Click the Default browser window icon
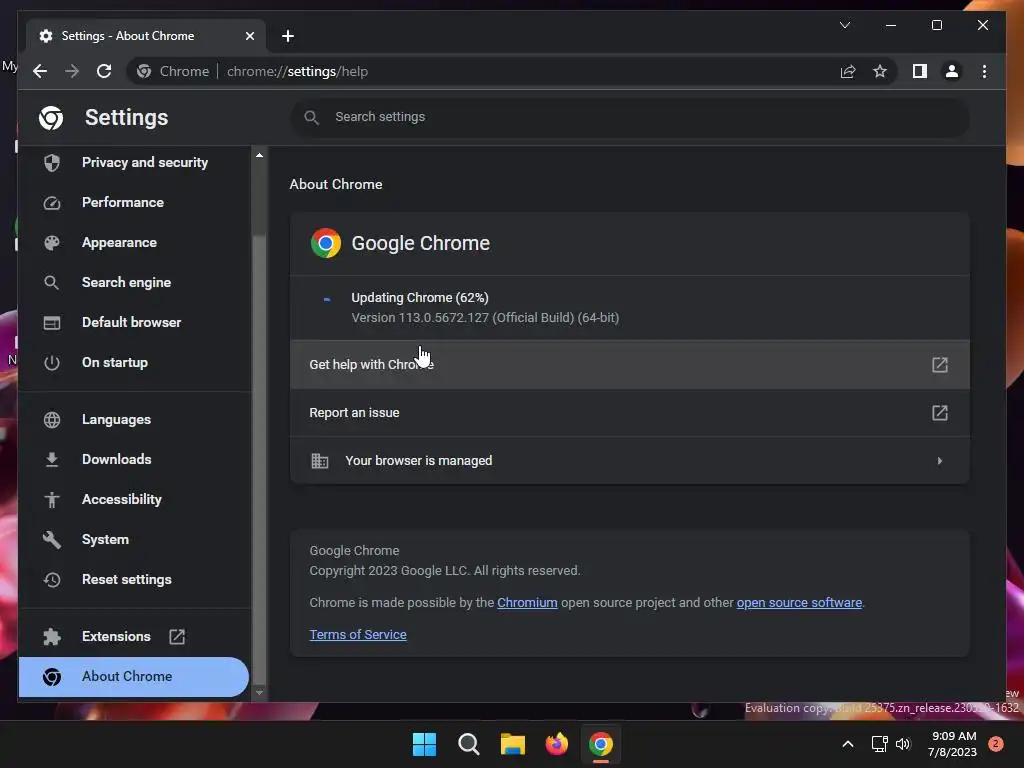The width and height of the screenshot is (1024, 768). [52, 323]
